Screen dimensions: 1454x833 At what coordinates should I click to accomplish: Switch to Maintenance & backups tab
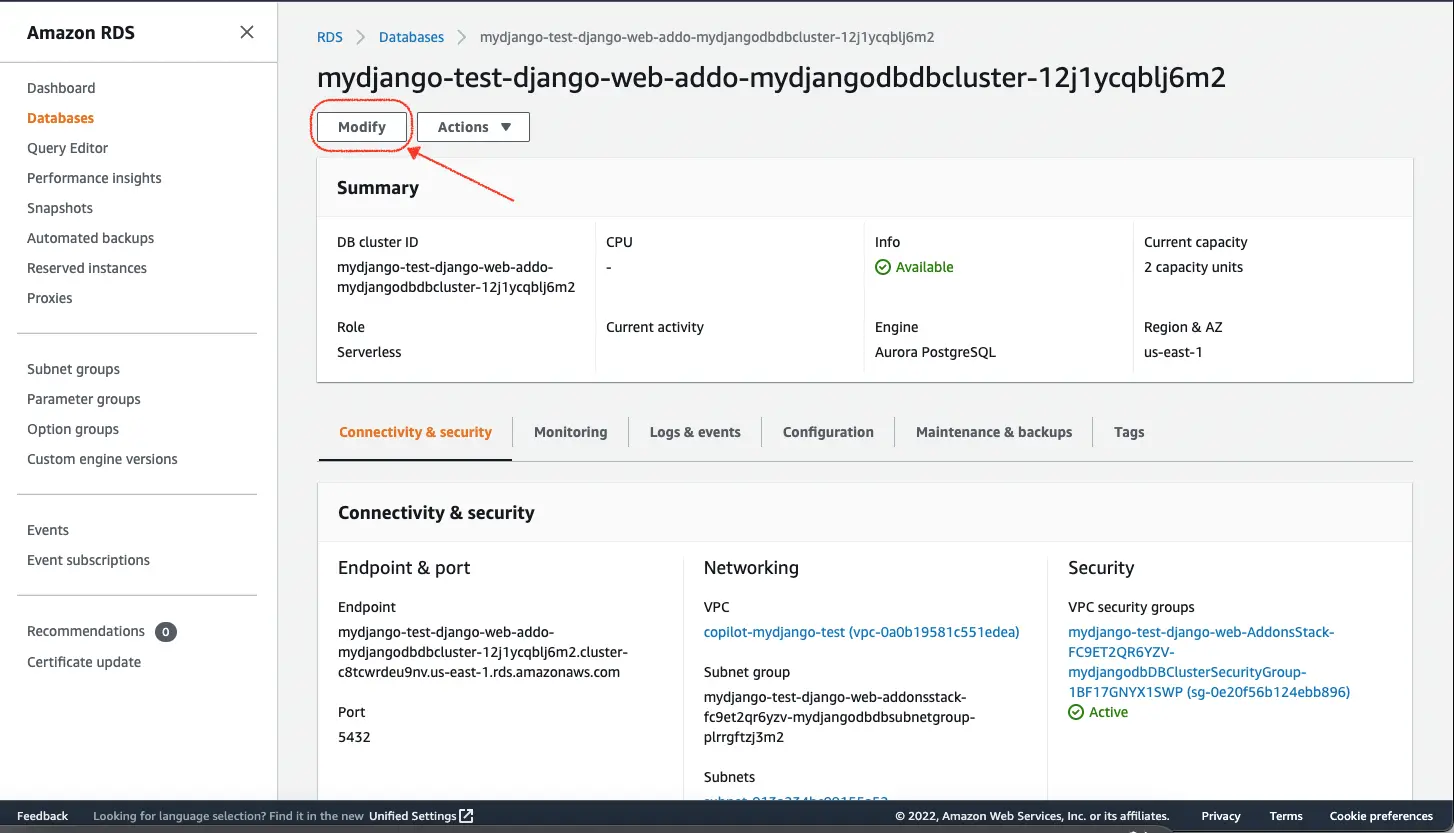pyautogui.click(x=994, y=432)
